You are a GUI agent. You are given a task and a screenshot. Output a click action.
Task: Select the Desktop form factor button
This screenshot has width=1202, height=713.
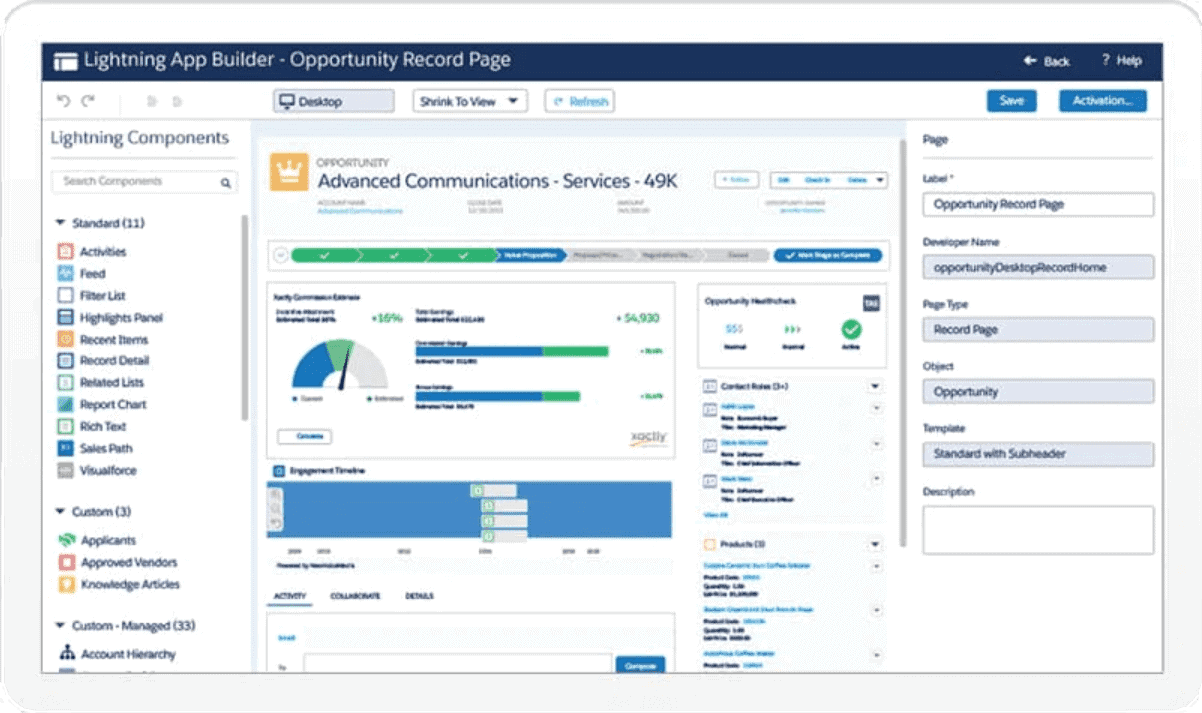click(x=333, y=101)
